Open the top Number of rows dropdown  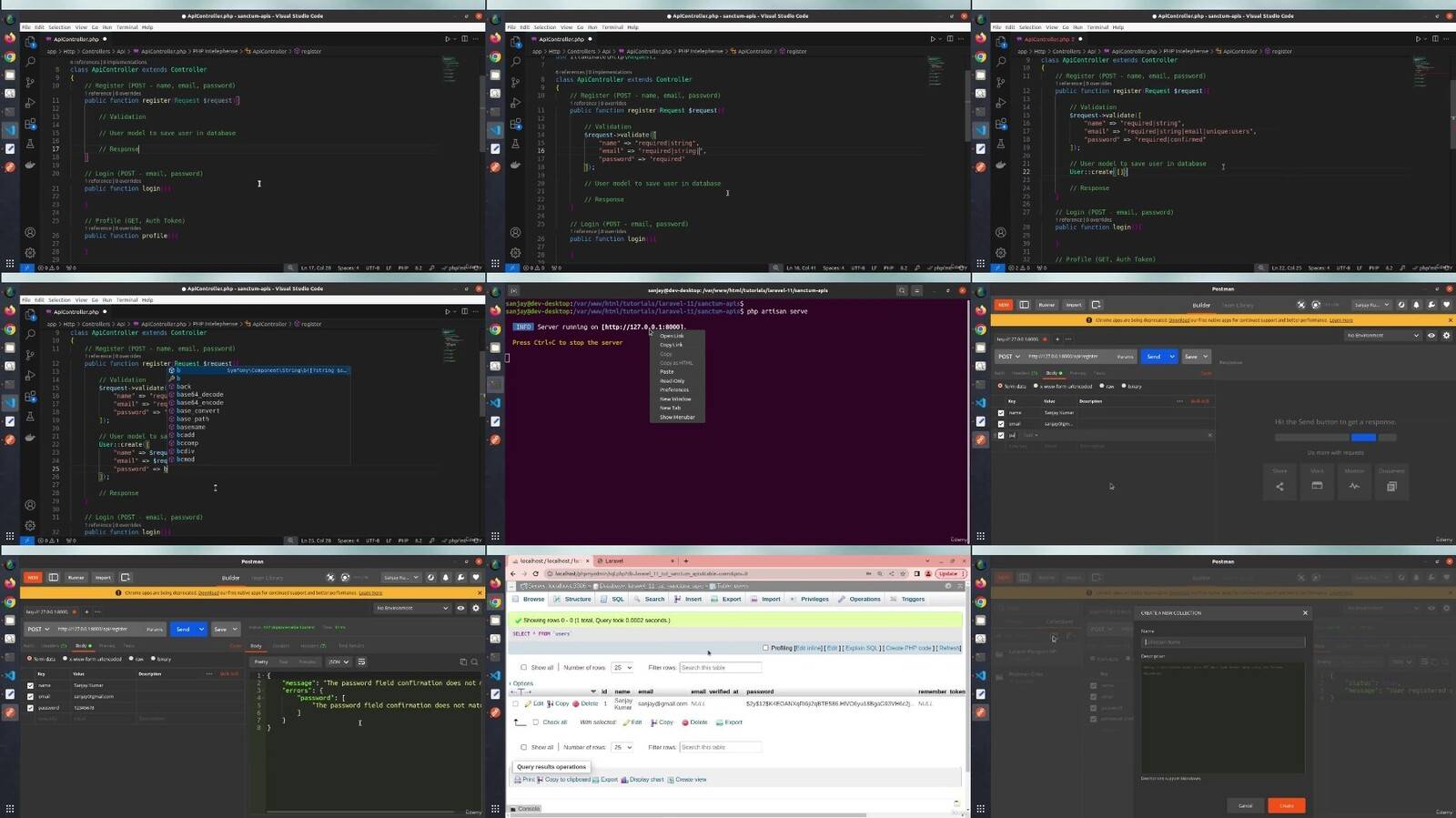tap(622, 668)
